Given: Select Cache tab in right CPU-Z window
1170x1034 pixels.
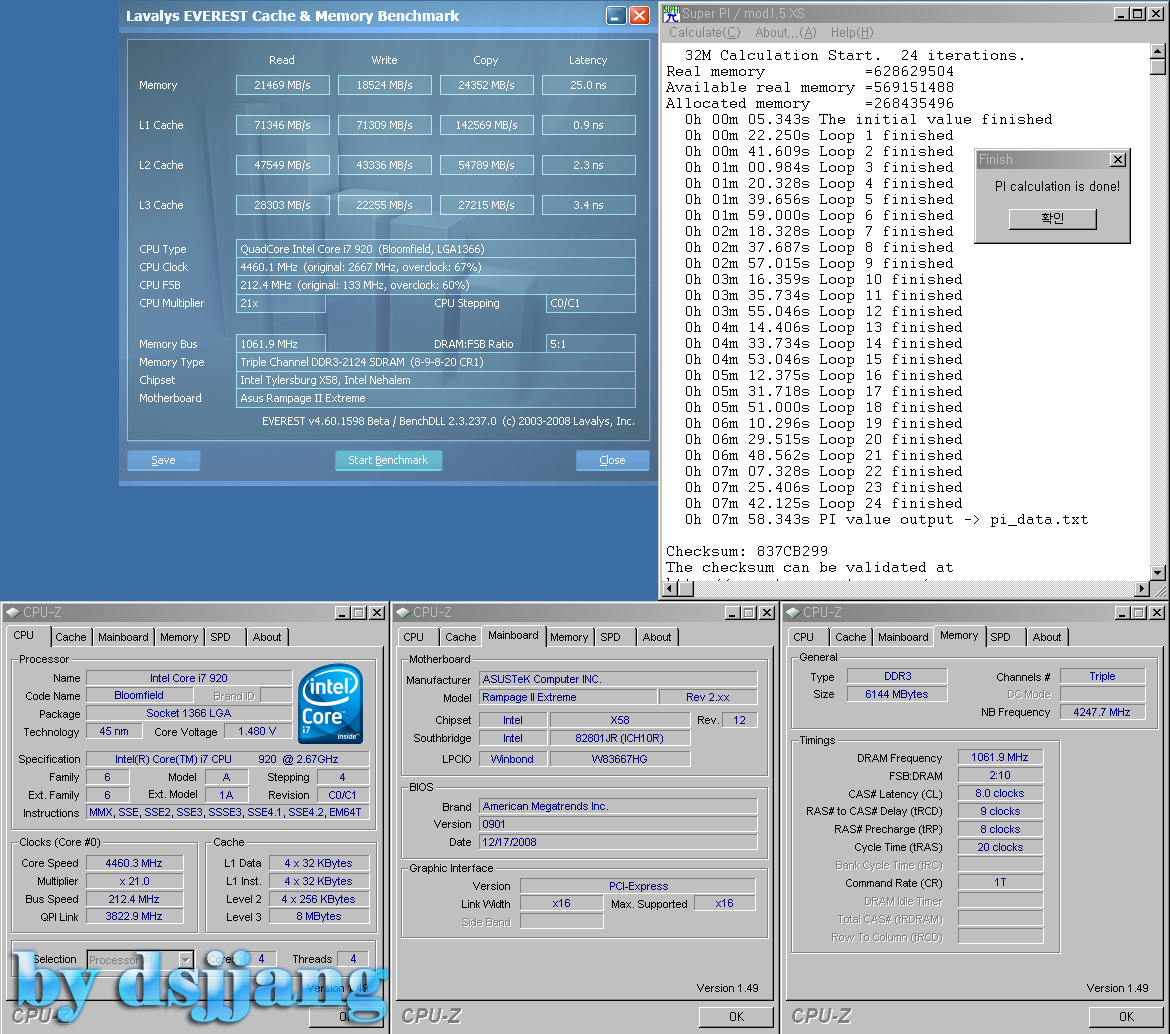Looking at the screenshot, I should [851, 637].
